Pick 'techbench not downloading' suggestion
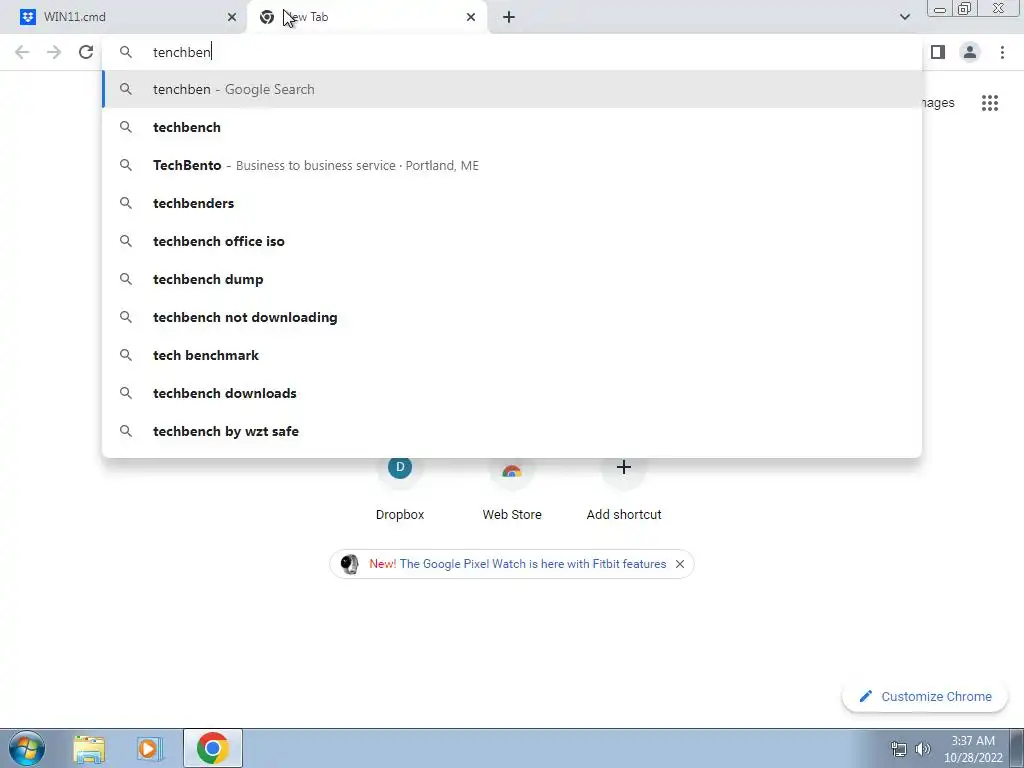The height and width of the screenshot is (768, 1024). pyautogui.click(x=512, y=317)
